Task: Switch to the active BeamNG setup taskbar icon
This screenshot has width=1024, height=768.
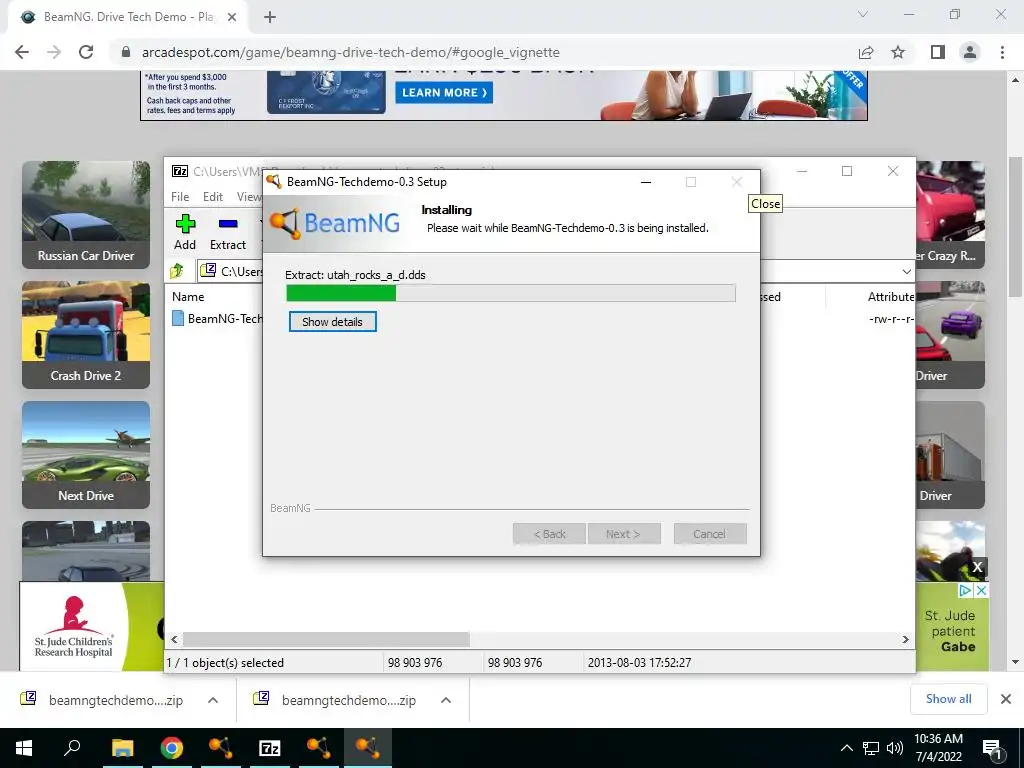Action: pos(368,748)
